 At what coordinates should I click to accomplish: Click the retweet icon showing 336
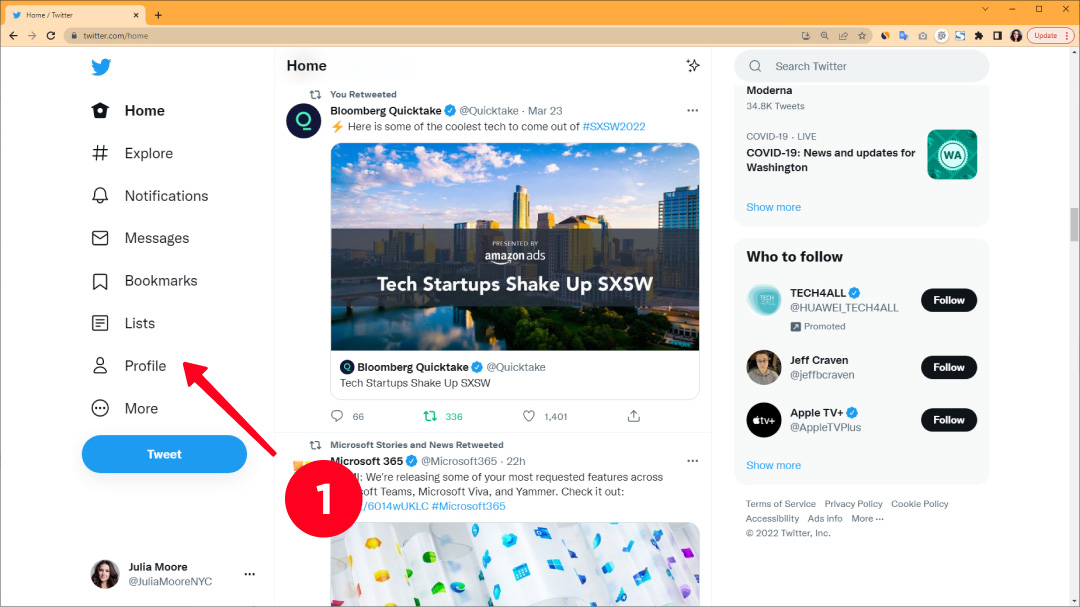(x=430, y=416)
